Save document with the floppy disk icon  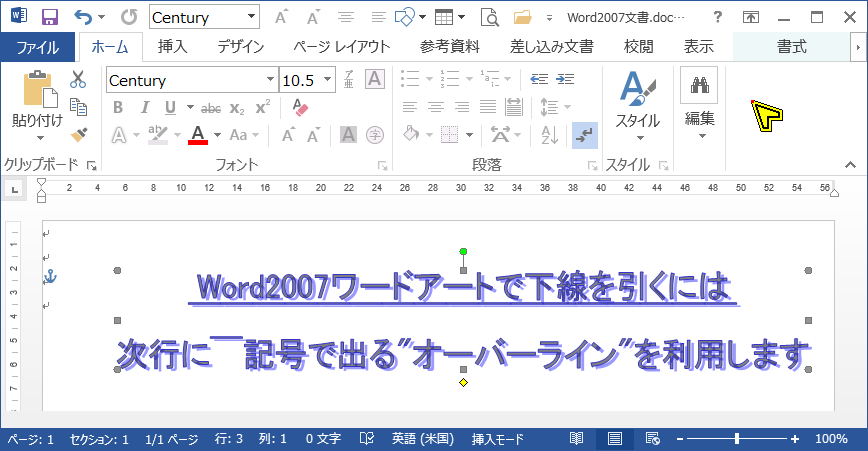[50, 17]
